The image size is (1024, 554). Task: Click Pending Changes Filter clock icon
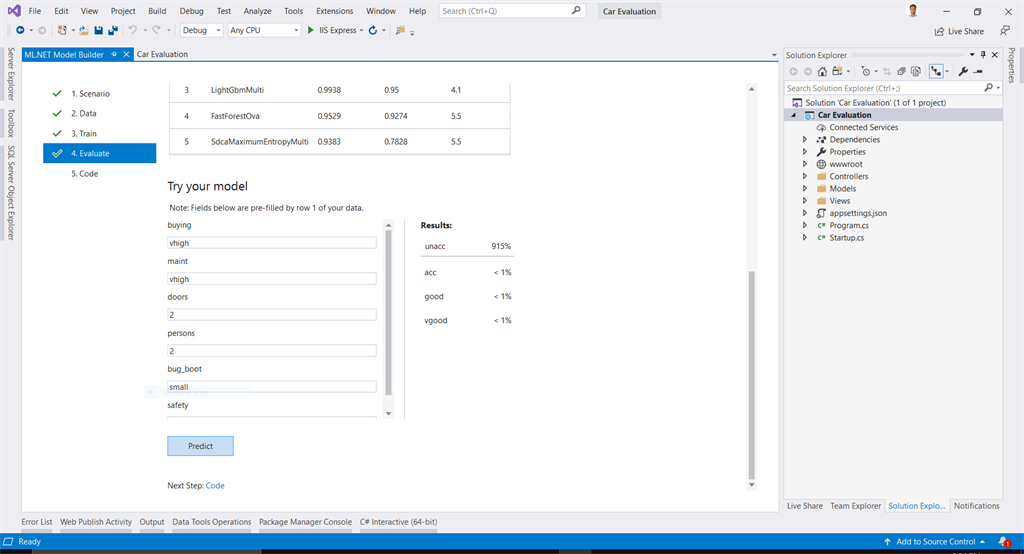866,71
